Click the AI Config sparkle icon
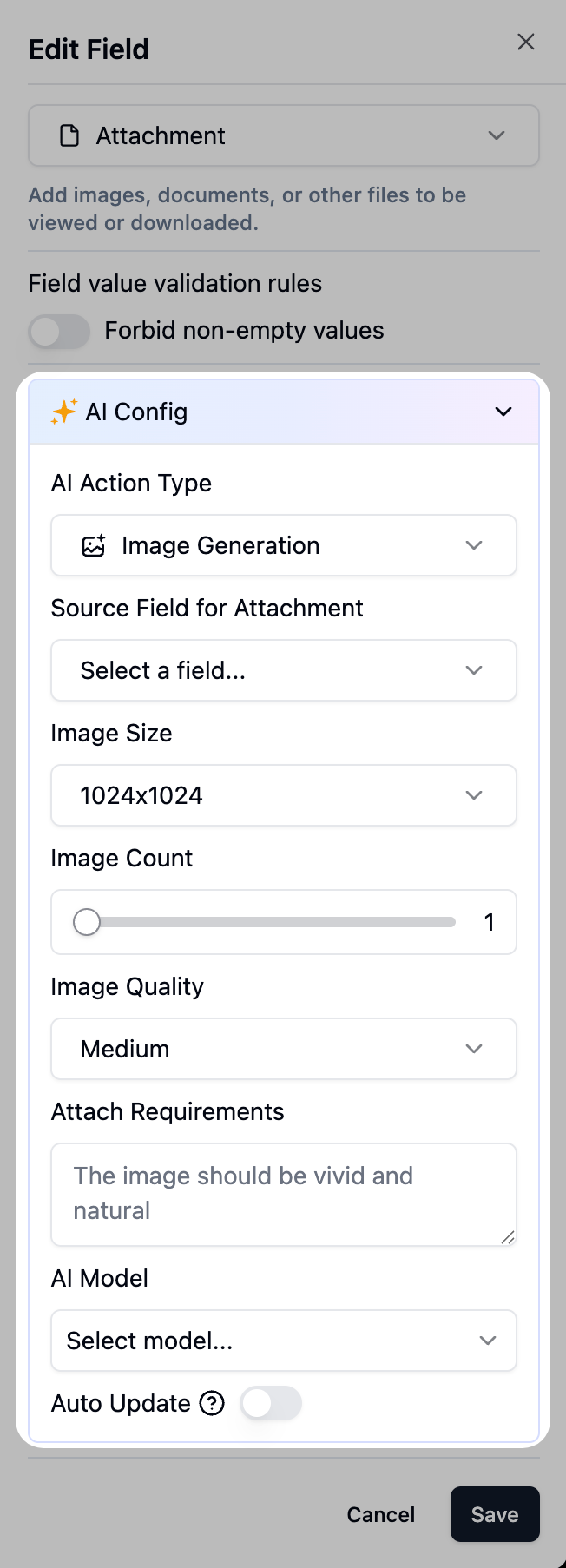This screenshot has height=1568, width=566. coord(64,412)
